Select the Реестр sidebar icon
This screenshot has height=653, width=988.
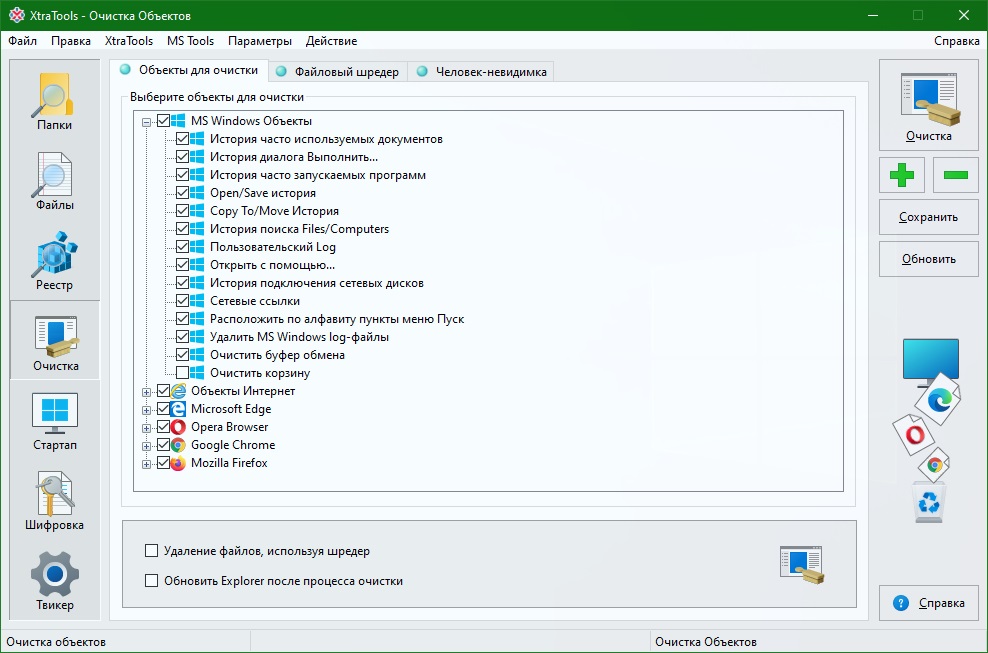pyautogui.click(x=54, y=262)
